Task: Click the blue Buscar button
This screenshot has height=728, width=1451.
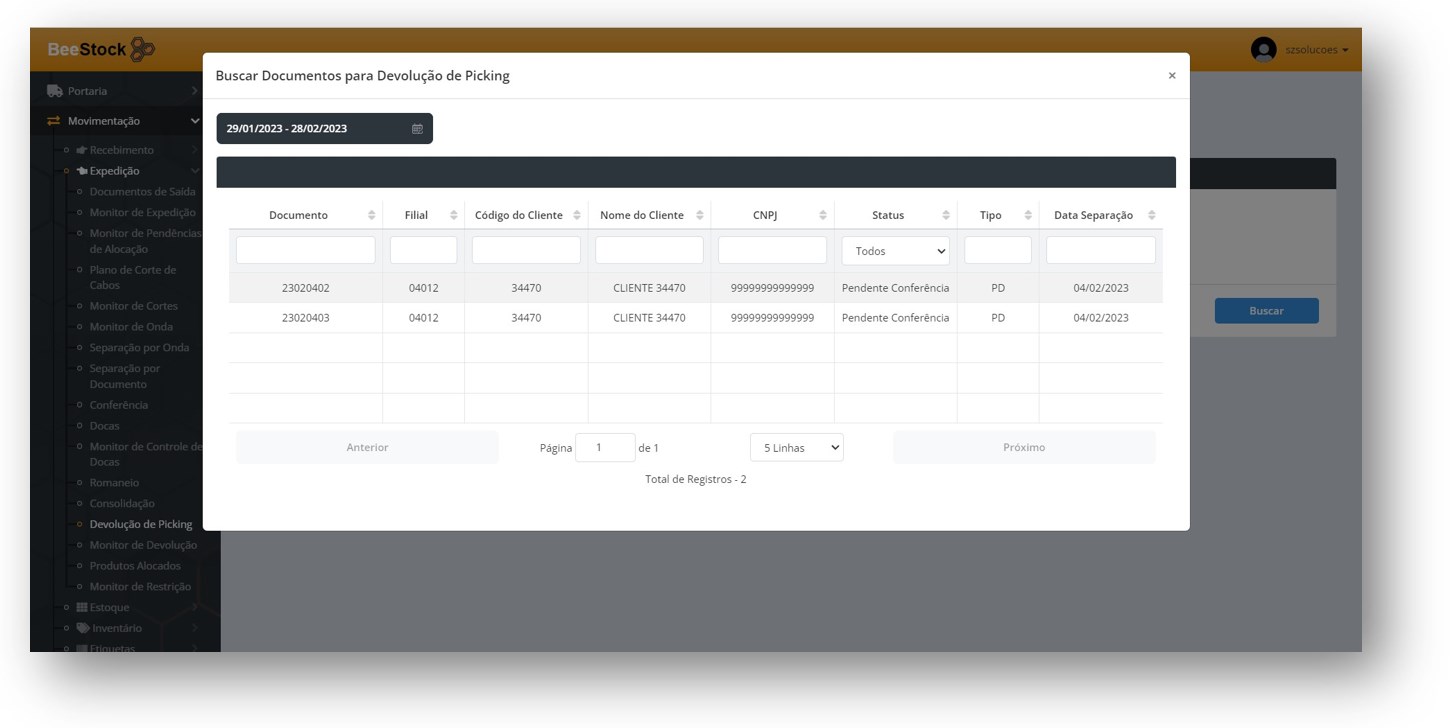Action: (1266, 311)
